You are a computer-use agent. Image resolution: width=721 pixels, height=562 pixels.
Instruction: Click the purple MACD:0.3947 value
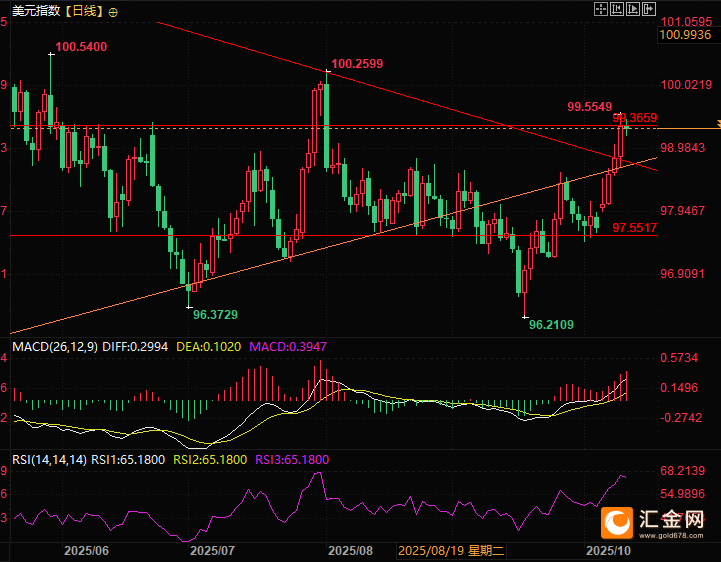(288, 346)
